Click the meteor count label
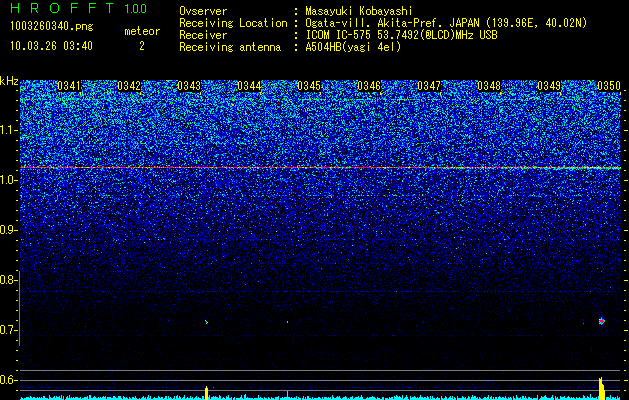Viewport: 629px width, 400px height. (142, 31)
